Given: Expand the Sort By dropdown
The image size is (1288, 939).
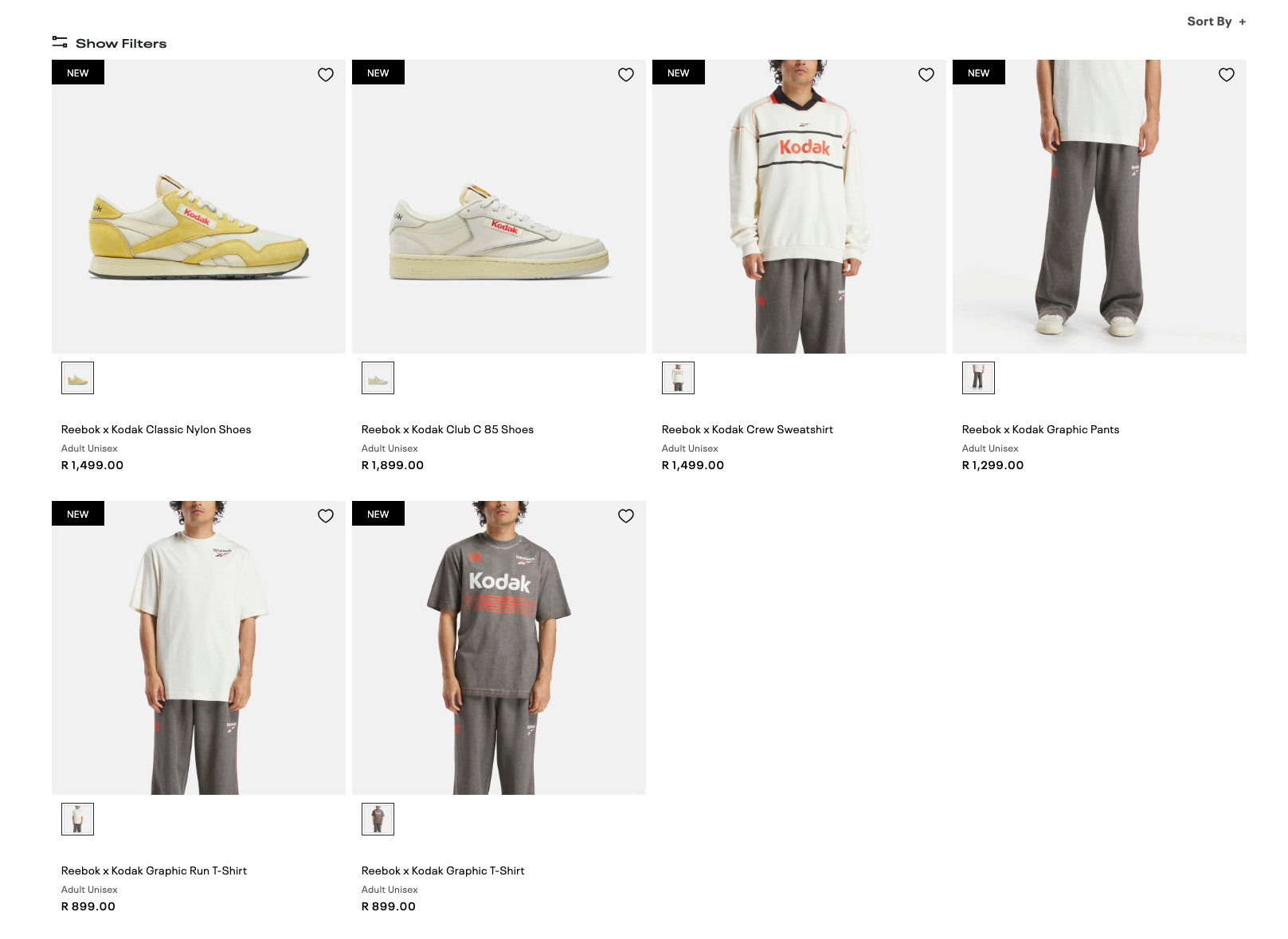Looking at the screenshot, I should pyautogui.click(x=1216, y=22).
